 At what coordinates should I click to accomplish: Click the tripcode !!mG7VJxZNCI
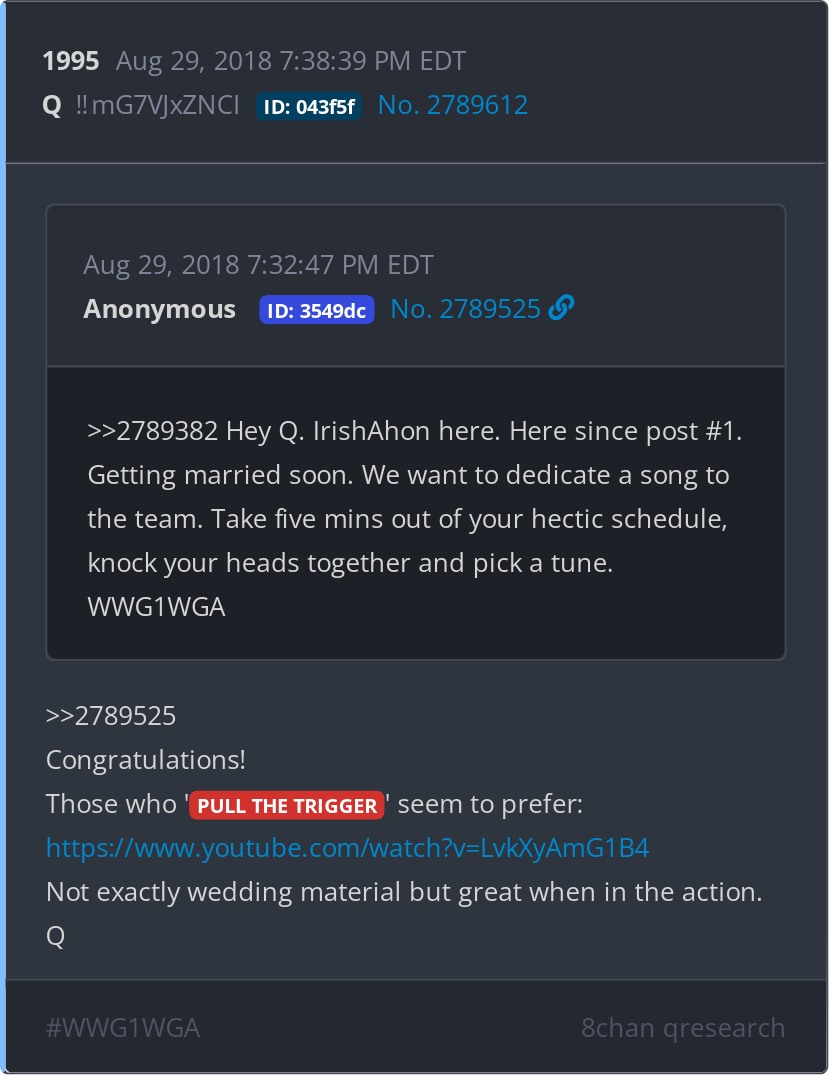(158, 105)
